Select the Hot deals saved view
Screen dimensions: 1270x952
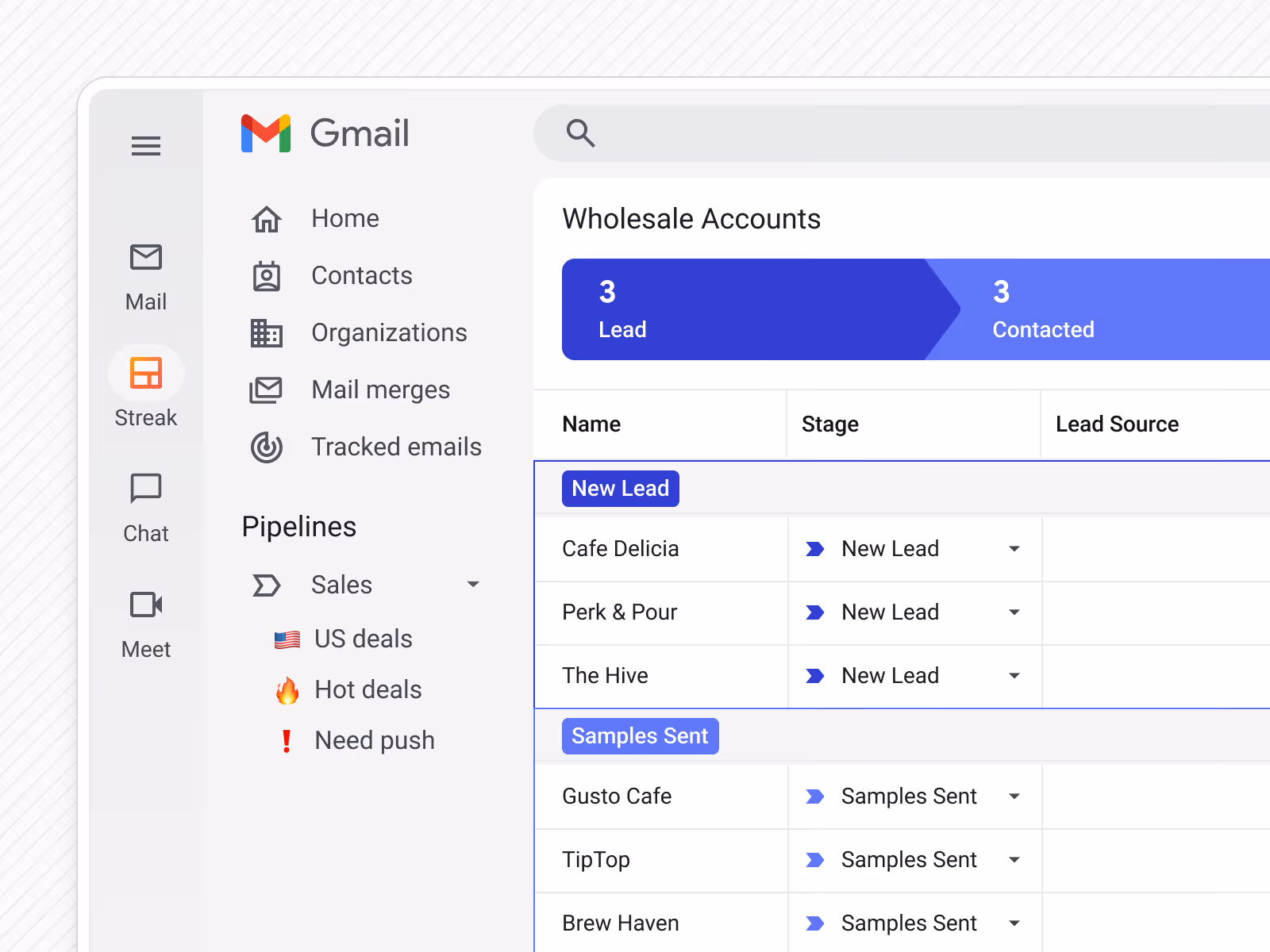tap(368, 689)
